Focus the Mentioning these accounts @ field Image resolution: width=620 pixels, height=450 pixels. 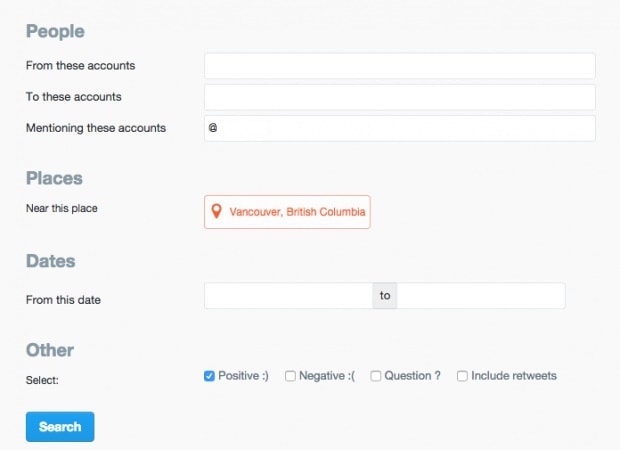tap(400, 128)
